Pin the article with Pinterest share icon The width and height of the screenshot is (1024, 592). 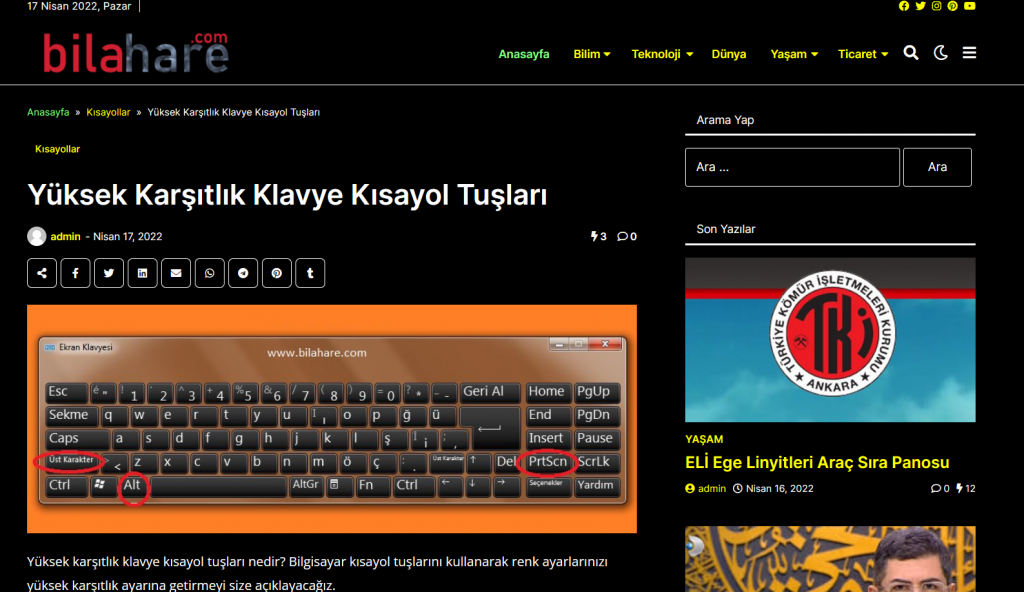point(276,273)
